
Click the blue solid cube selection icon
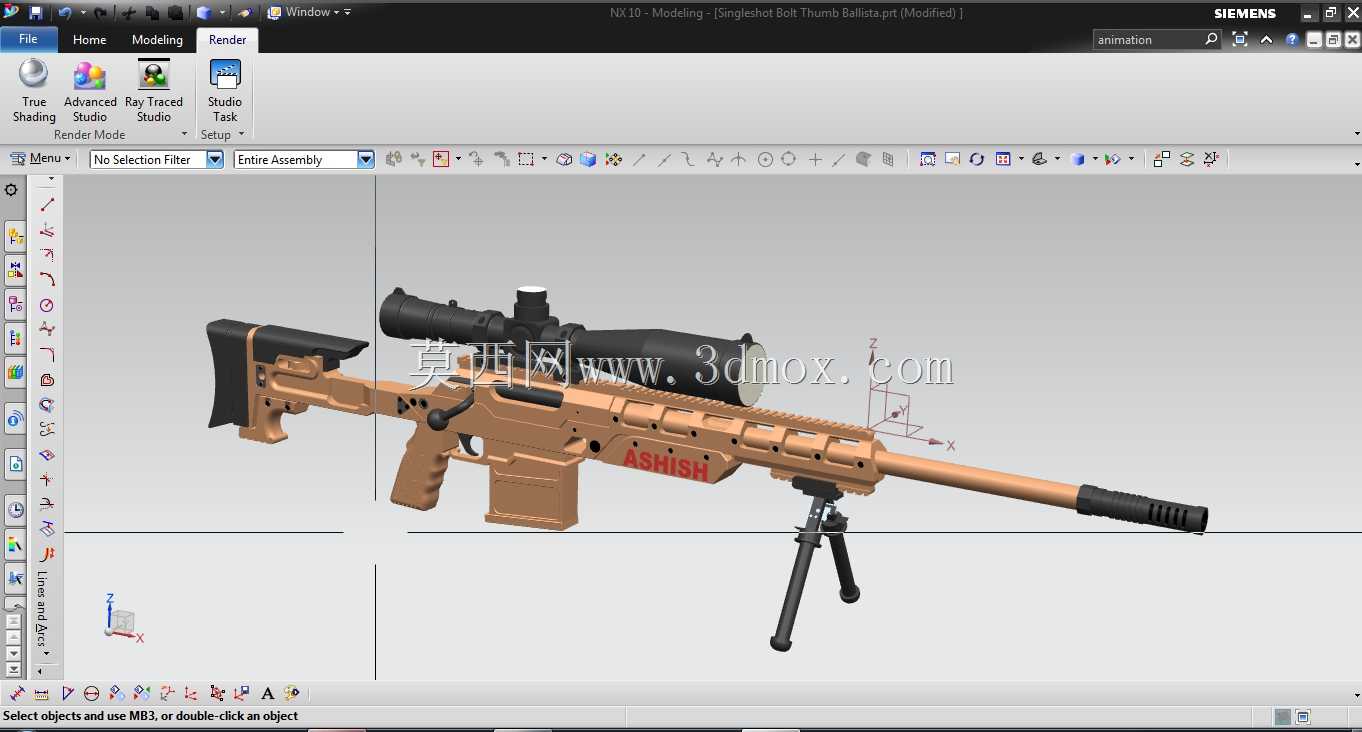588,159
